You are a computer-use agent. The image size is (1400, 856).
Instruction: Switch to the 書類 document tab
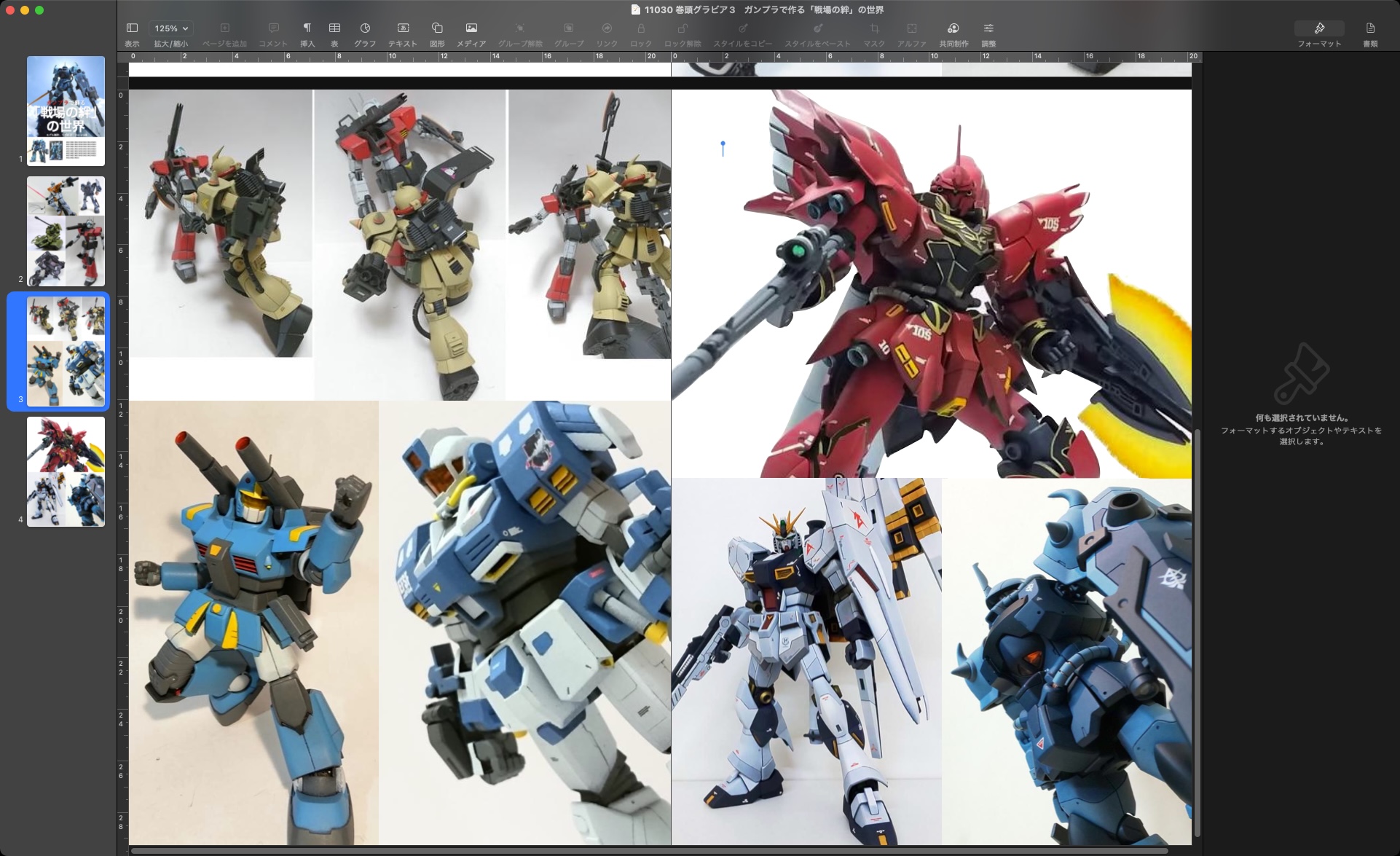point(1370,28)
